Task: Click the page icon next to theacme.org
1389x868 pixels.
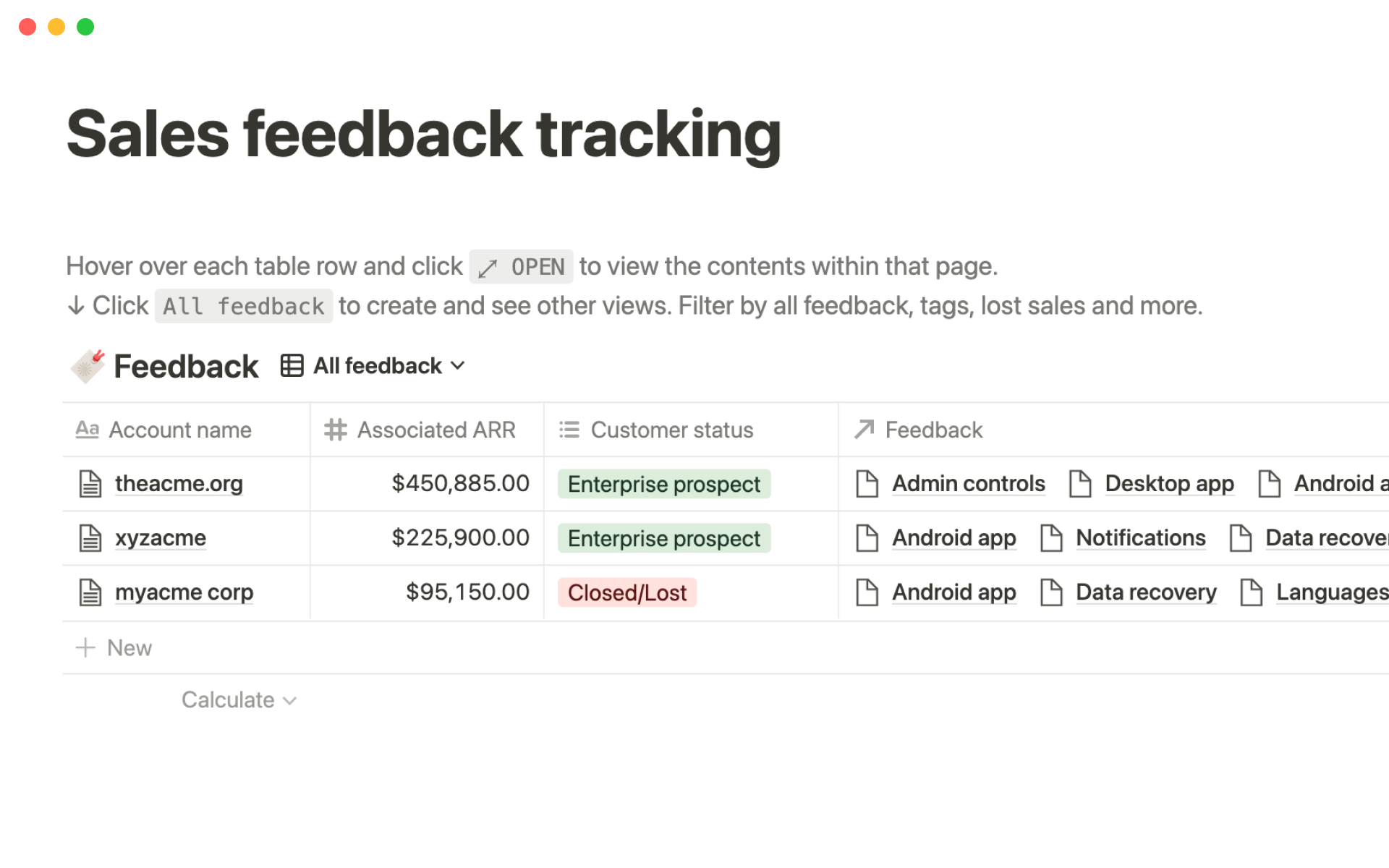Action: point(90,484)
